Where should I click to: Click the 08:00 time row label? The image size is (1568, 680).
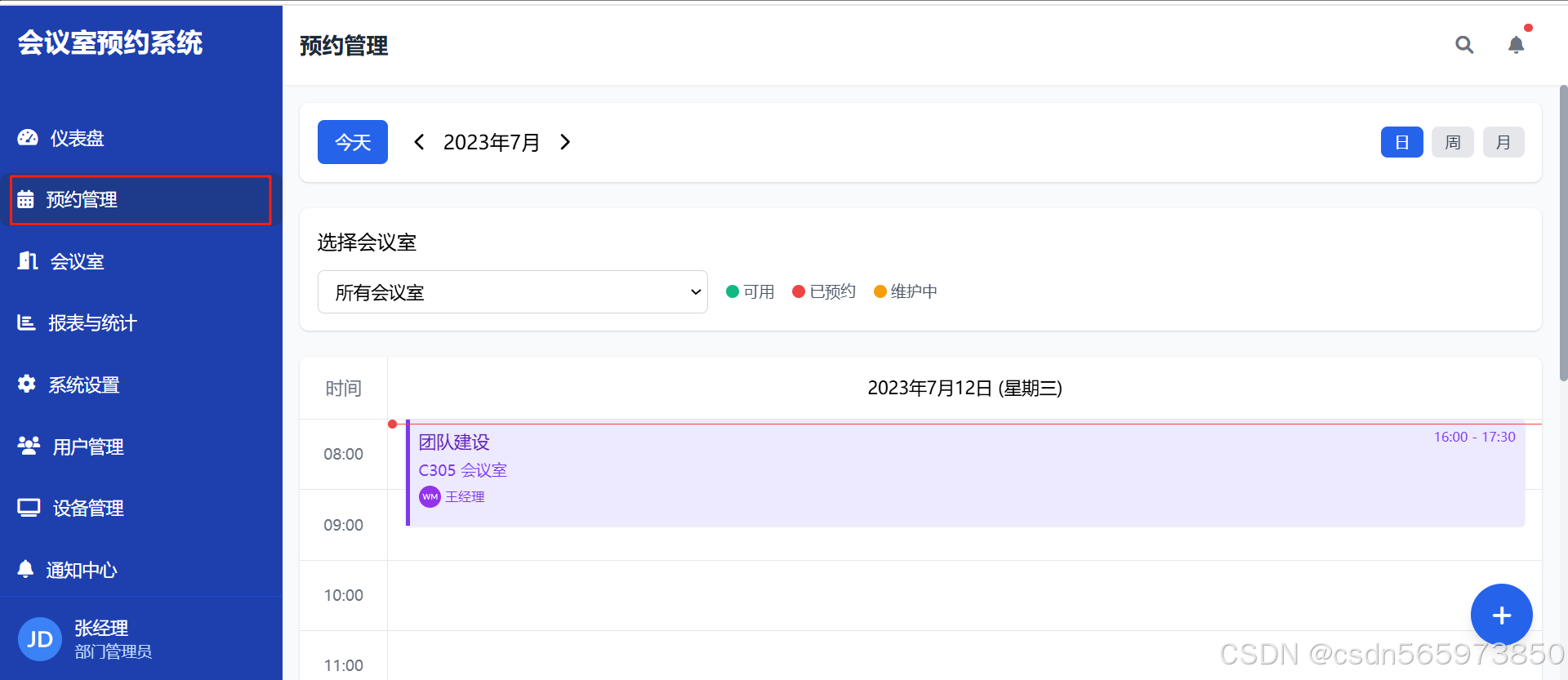coord(343,454)
